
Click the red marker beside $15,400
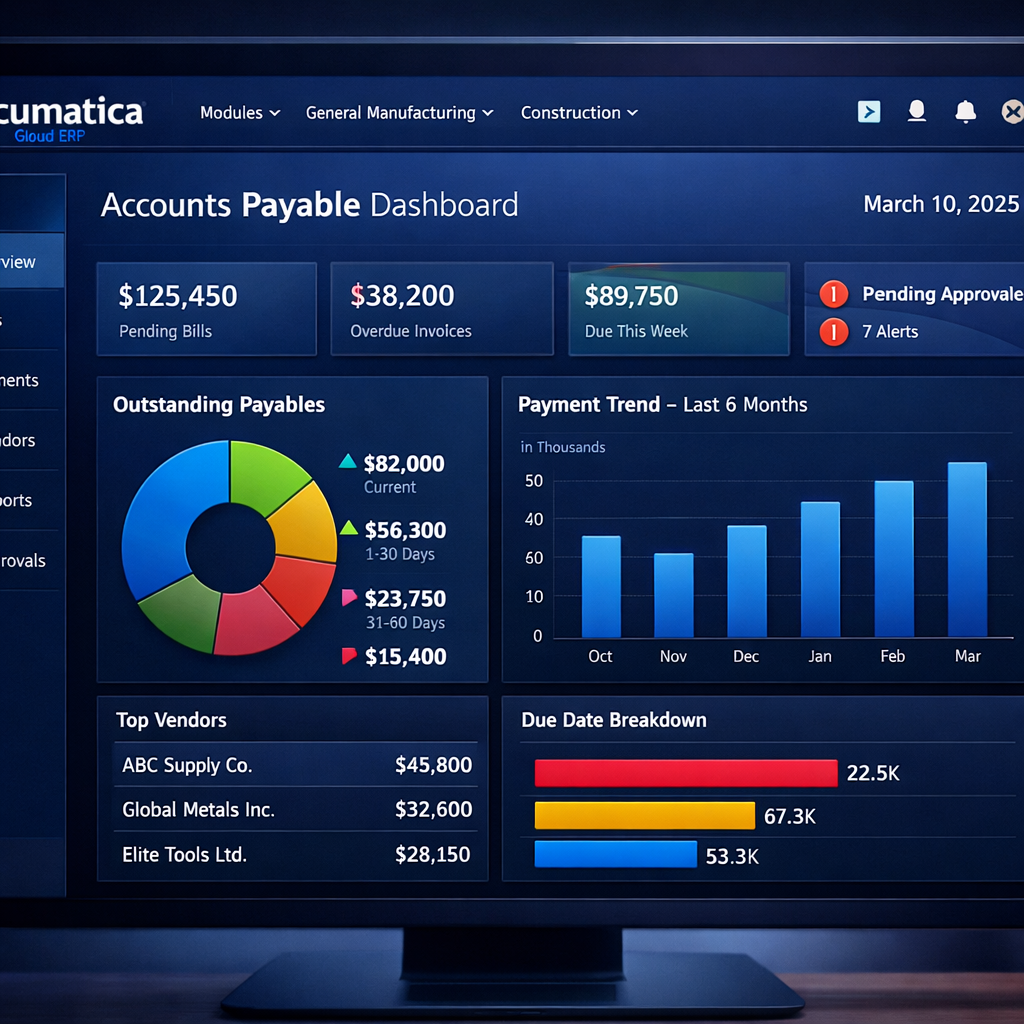348,656
